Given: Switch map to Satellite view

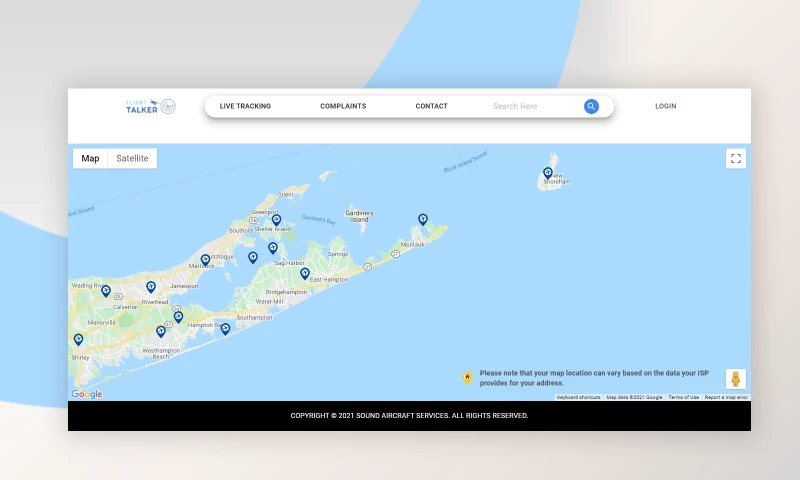Looking at the screenshot, I should (132, 158).
